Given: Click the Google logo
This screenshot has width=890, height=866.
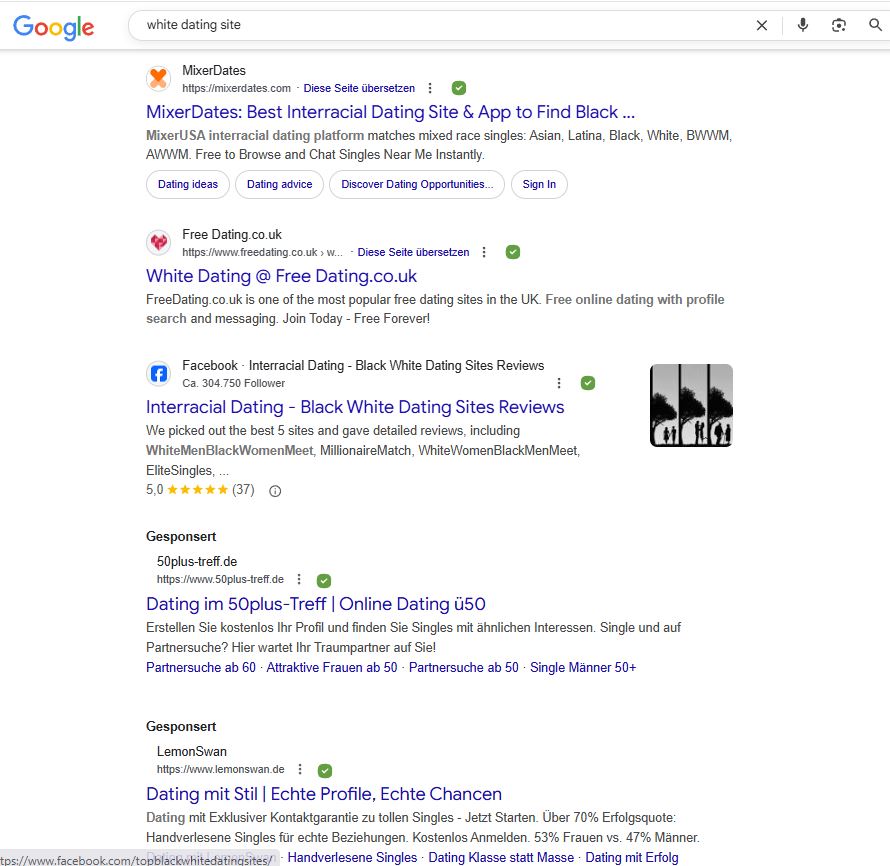Looking at the screenshot, I should [54, 26].
